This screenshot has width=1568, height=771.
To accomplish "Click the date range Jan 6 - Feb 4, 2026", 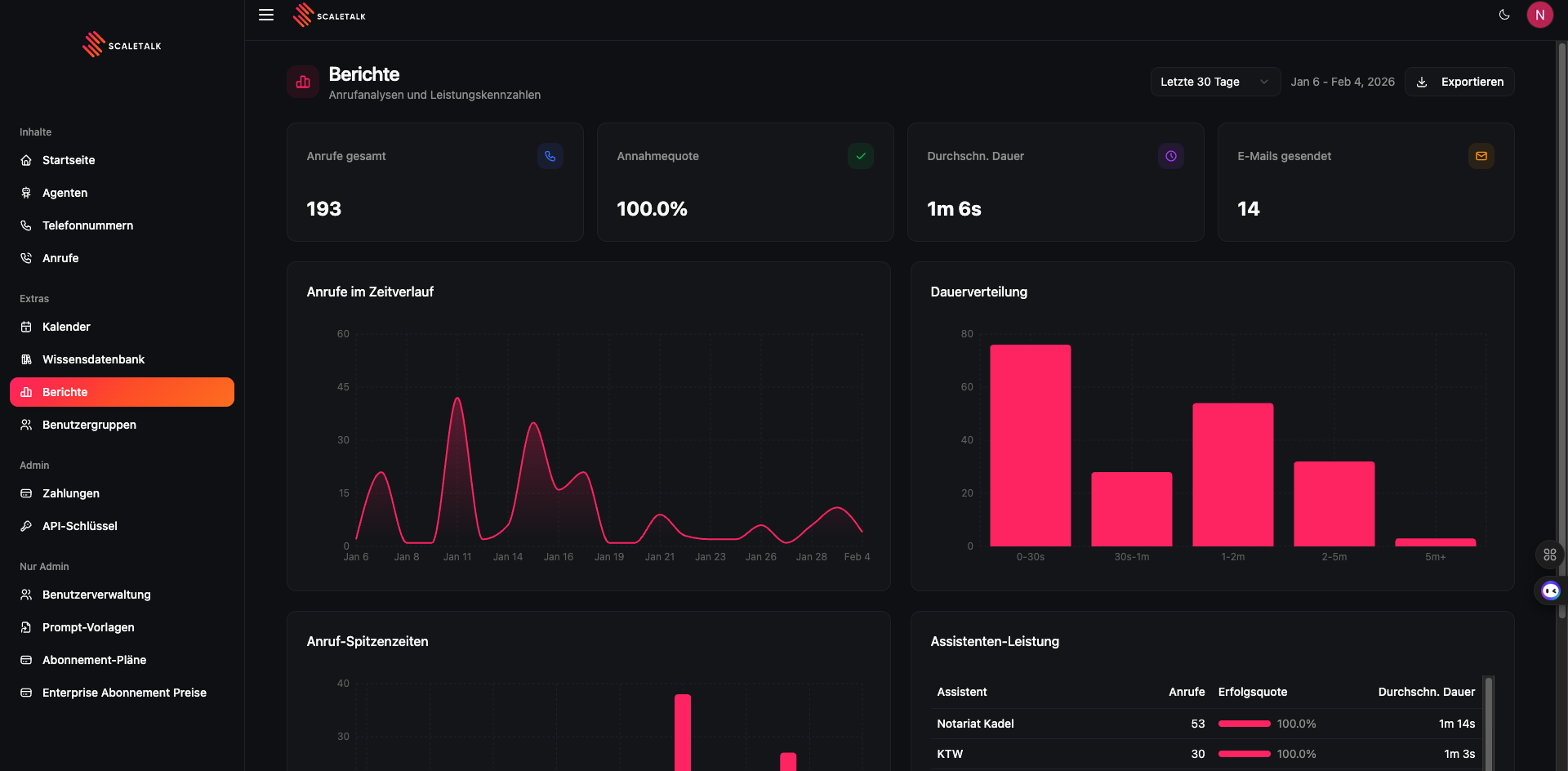I will (1343, 82).
